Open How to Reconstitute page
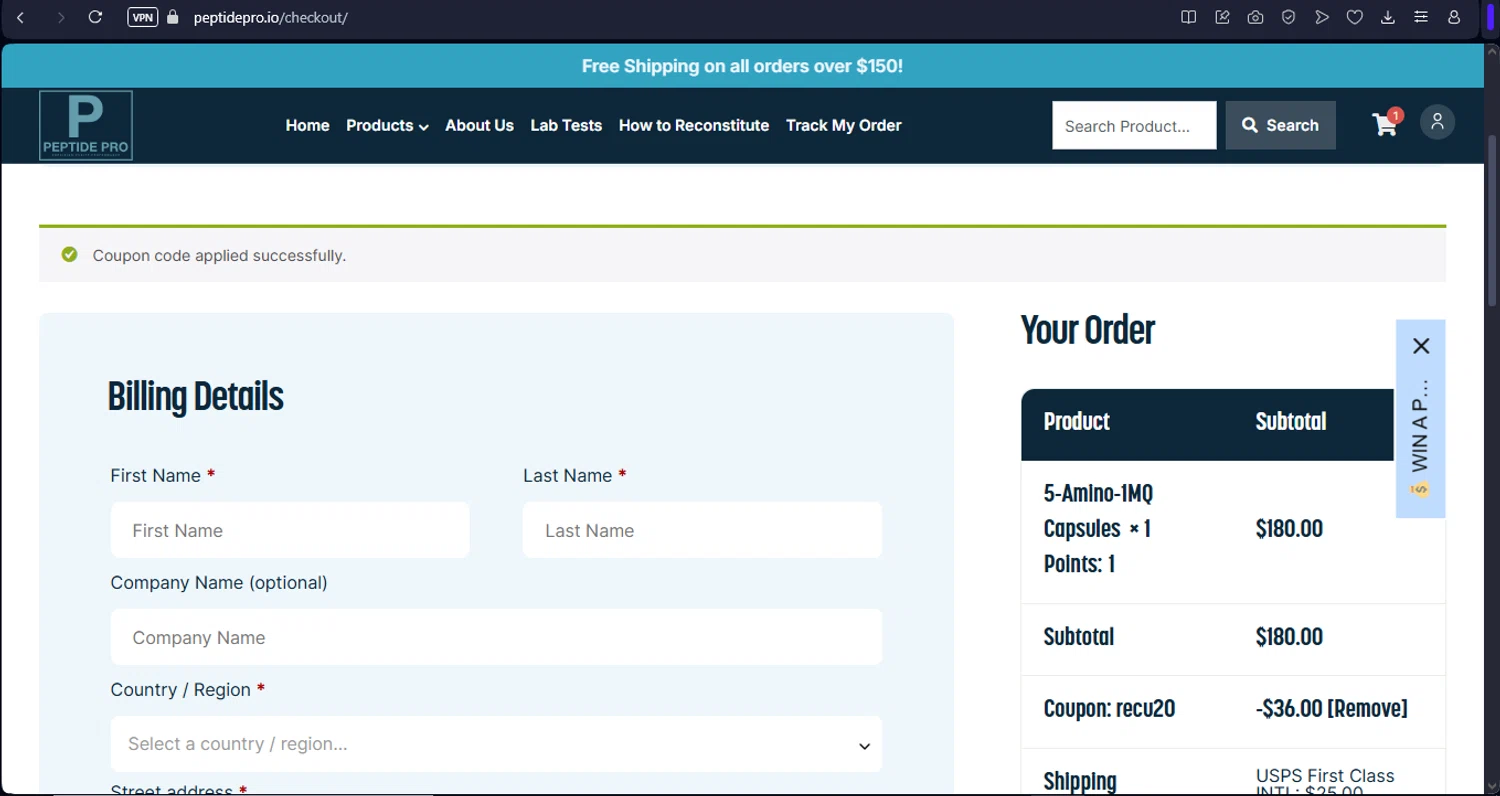 point(694,125)
